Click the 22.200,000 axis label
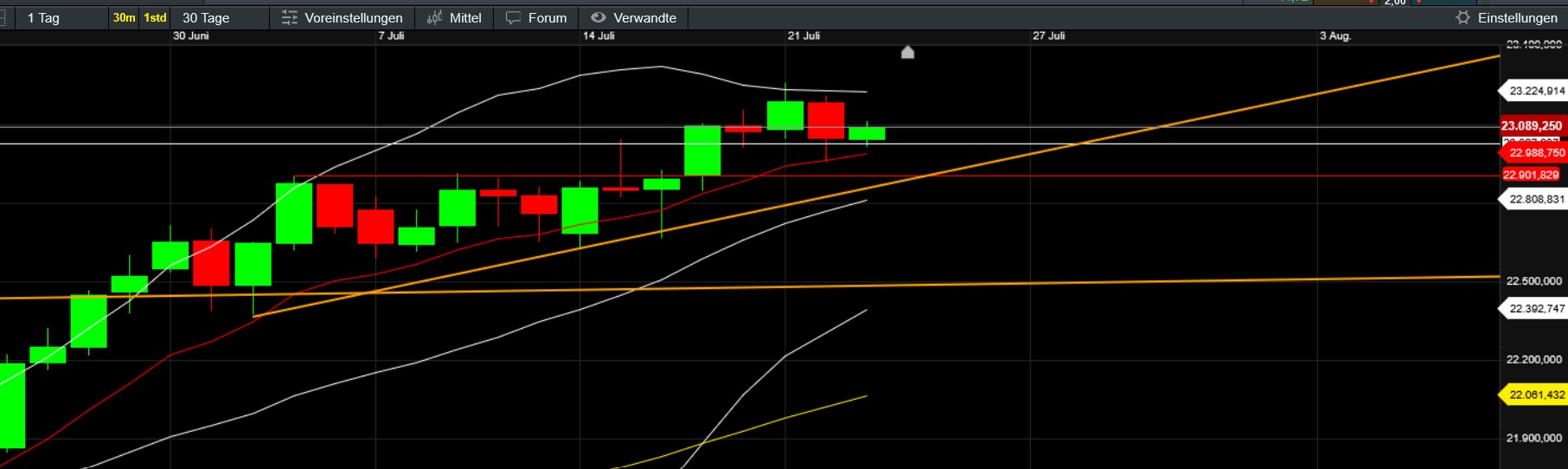This screenshot has height=469, width=1568. pyautogui.click(x=1533, y=360)
